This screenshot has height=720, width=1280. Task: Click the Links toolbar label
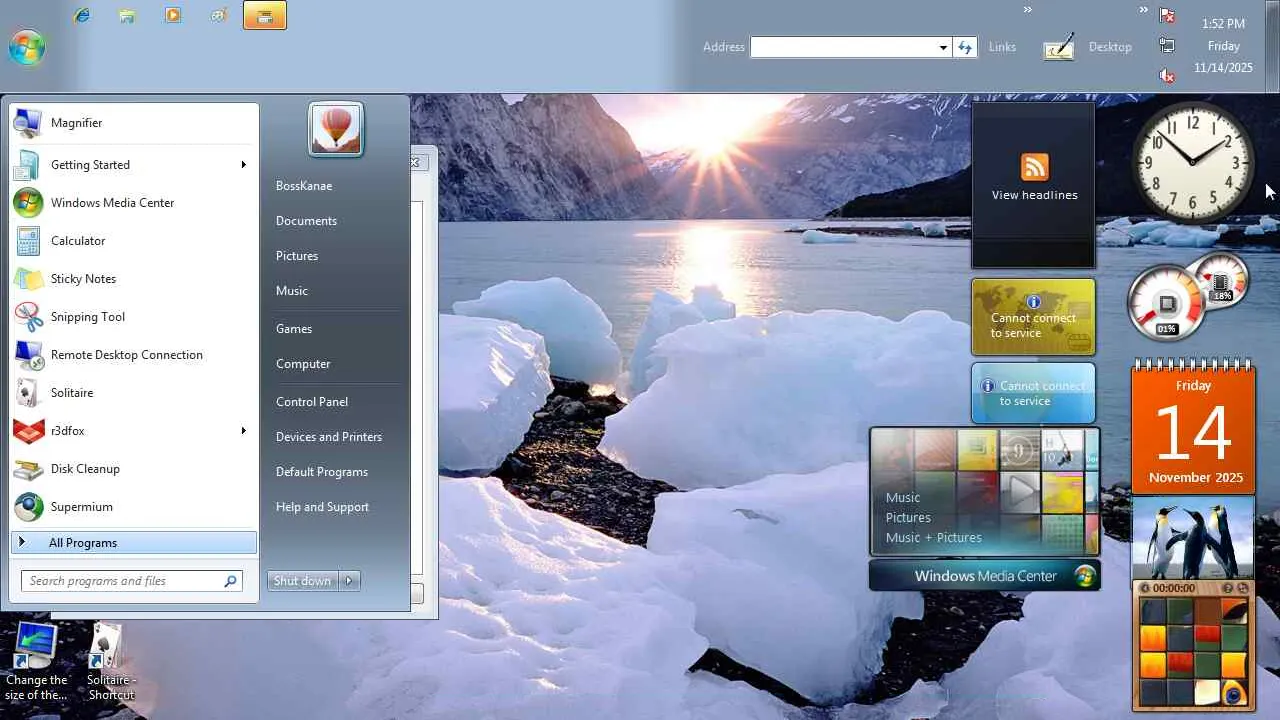(x=1002, y=47)
